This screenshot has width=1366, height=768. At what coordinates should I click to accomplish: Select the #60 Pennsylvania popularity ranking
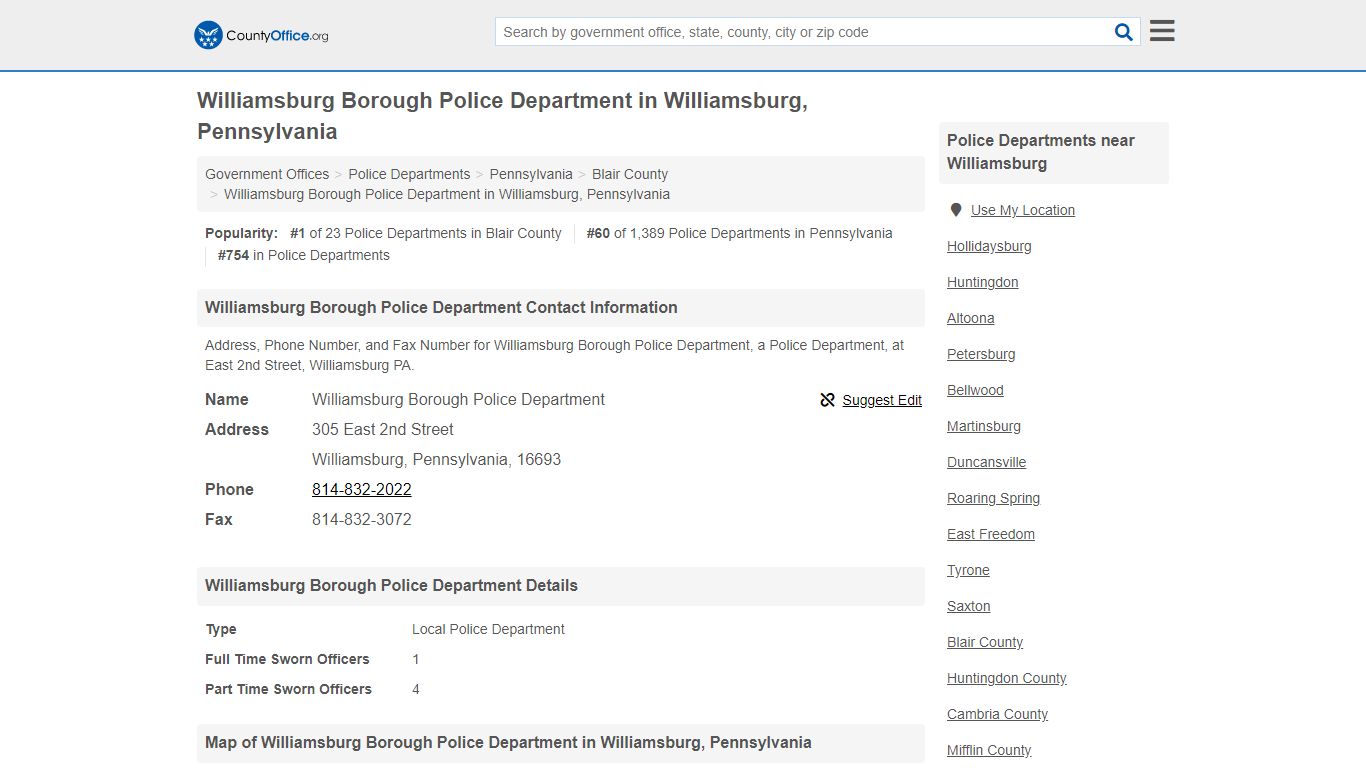click(x=739, y=233)
